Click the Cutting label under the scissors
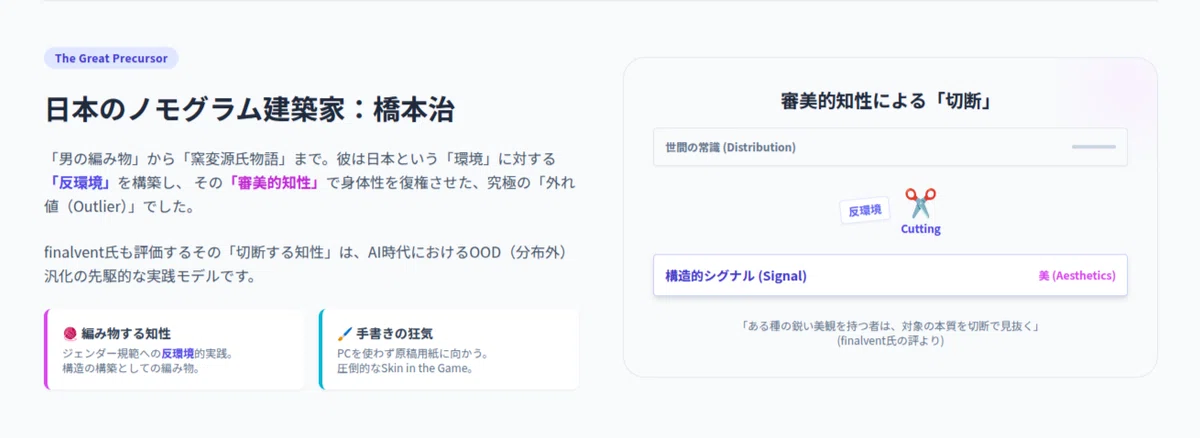Screen dimensions: 1200x438 (x=920, y=229)
